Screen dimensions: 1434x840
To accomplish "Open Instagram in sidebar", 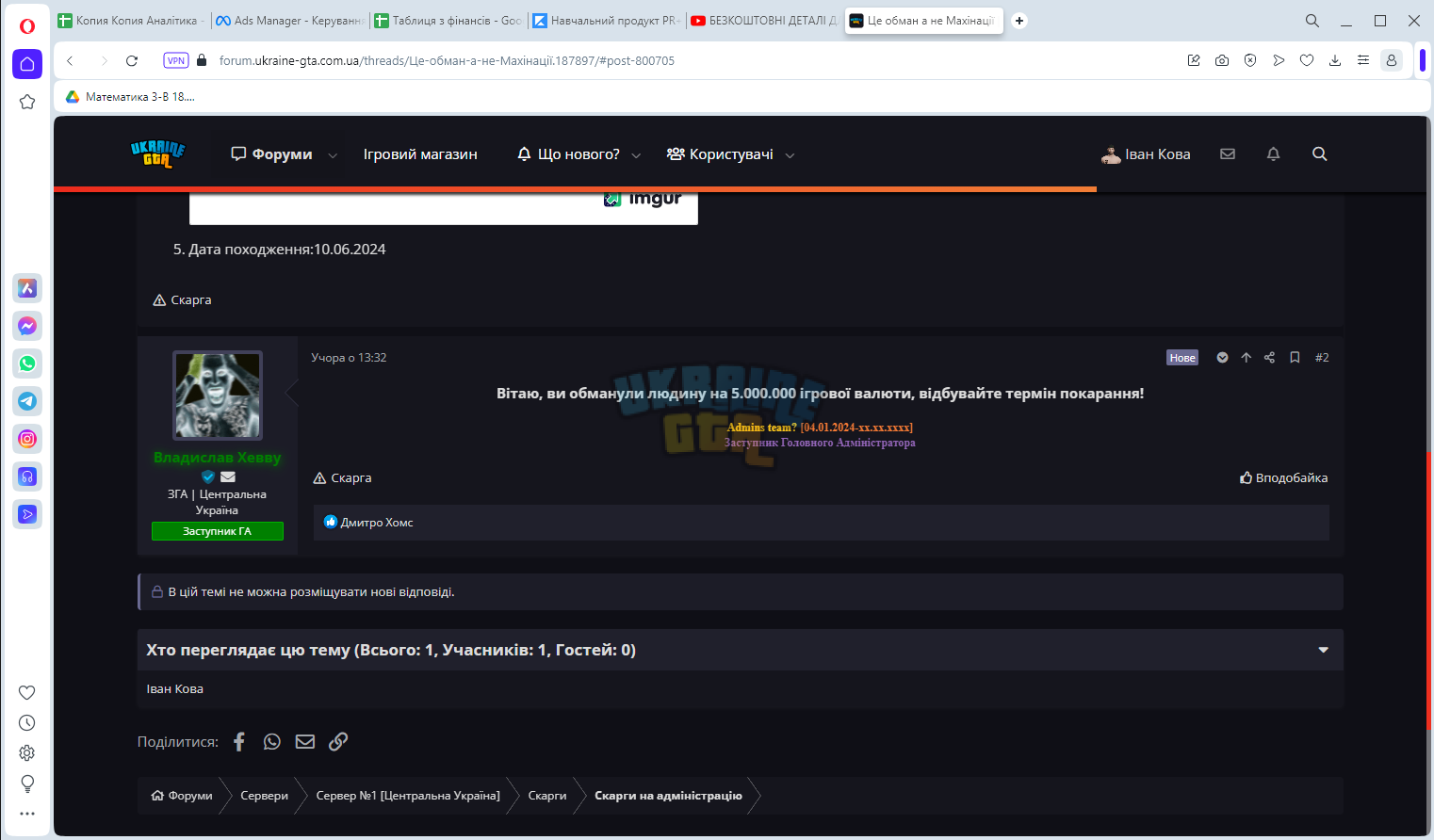I will tap(27, 439).
